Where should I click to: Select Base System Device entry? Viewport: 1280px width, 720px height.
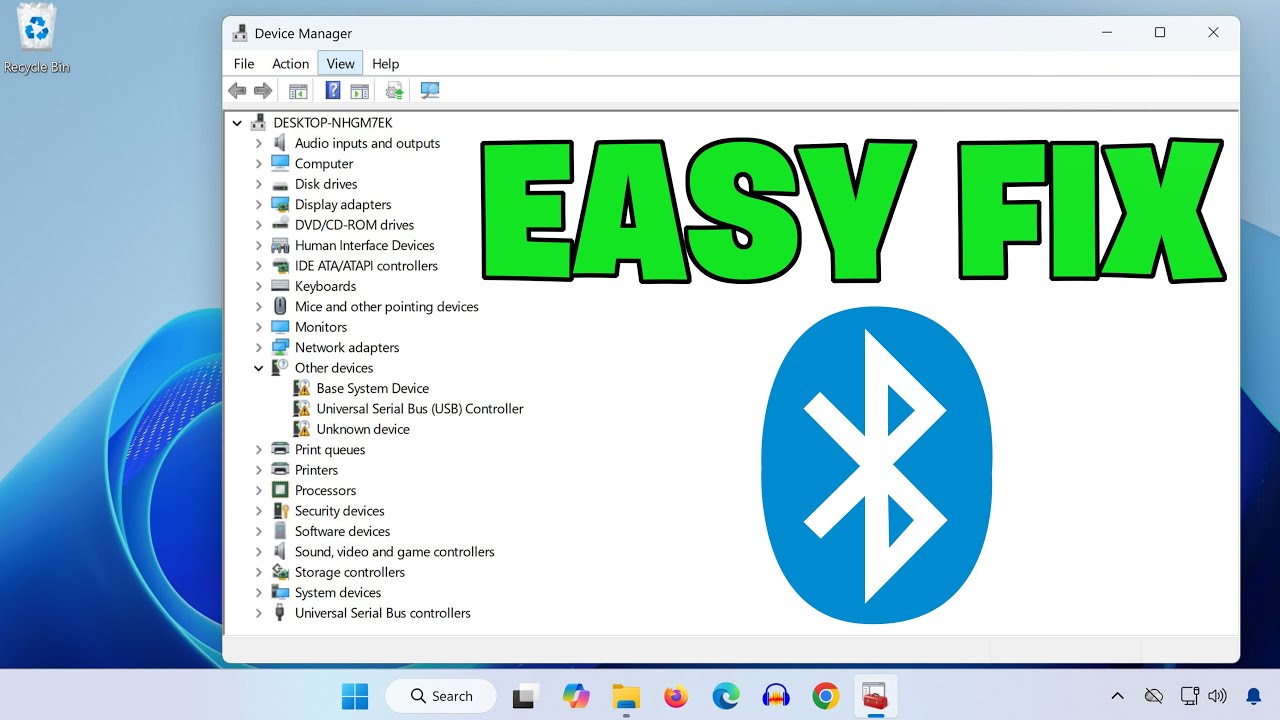[x=373, y=389]
